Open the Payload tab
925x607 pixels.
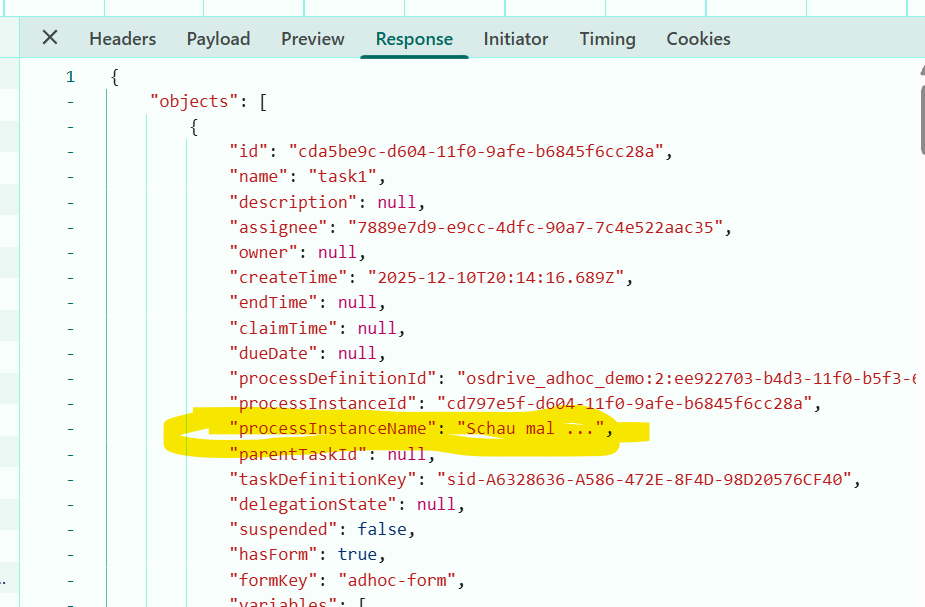218,39
